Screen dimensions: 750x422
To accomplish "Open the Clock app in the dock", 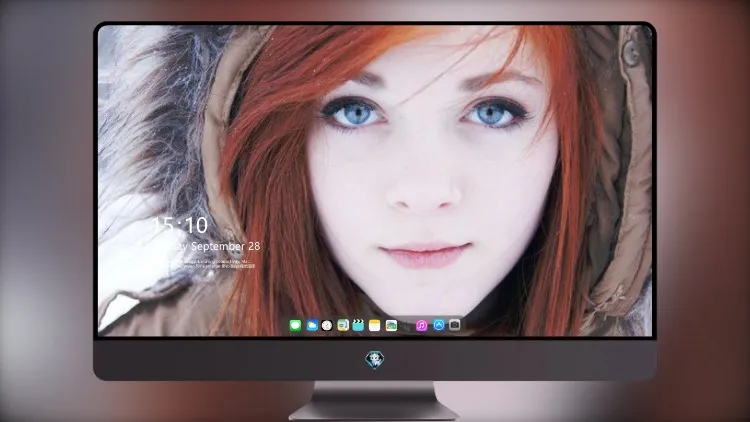I will point(327,326).
